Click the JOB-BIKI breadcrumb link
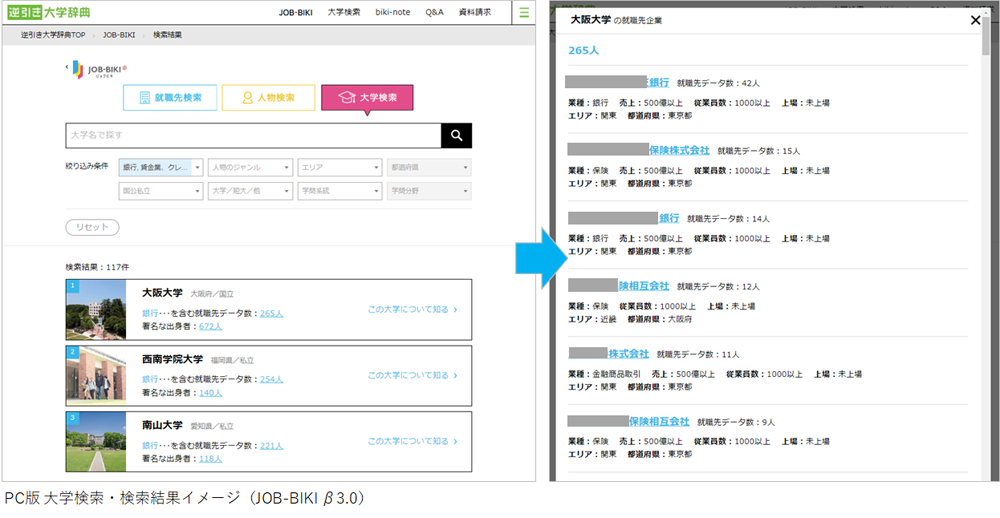Image resolution: width=1000 pixels, height=518 pixels. pyautogui.click(x=119, y=35)
